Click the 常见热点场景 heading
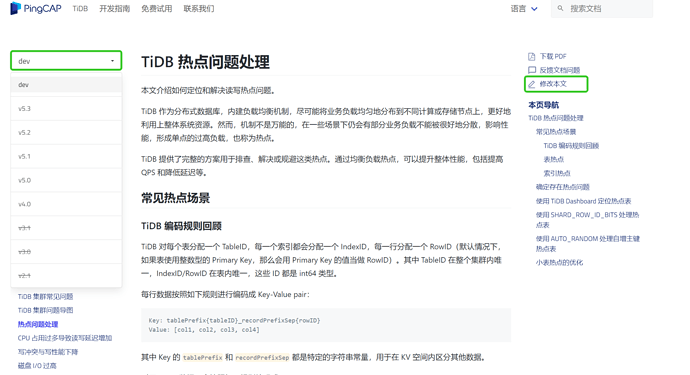The image size is (690, 375). coord(175,198)
